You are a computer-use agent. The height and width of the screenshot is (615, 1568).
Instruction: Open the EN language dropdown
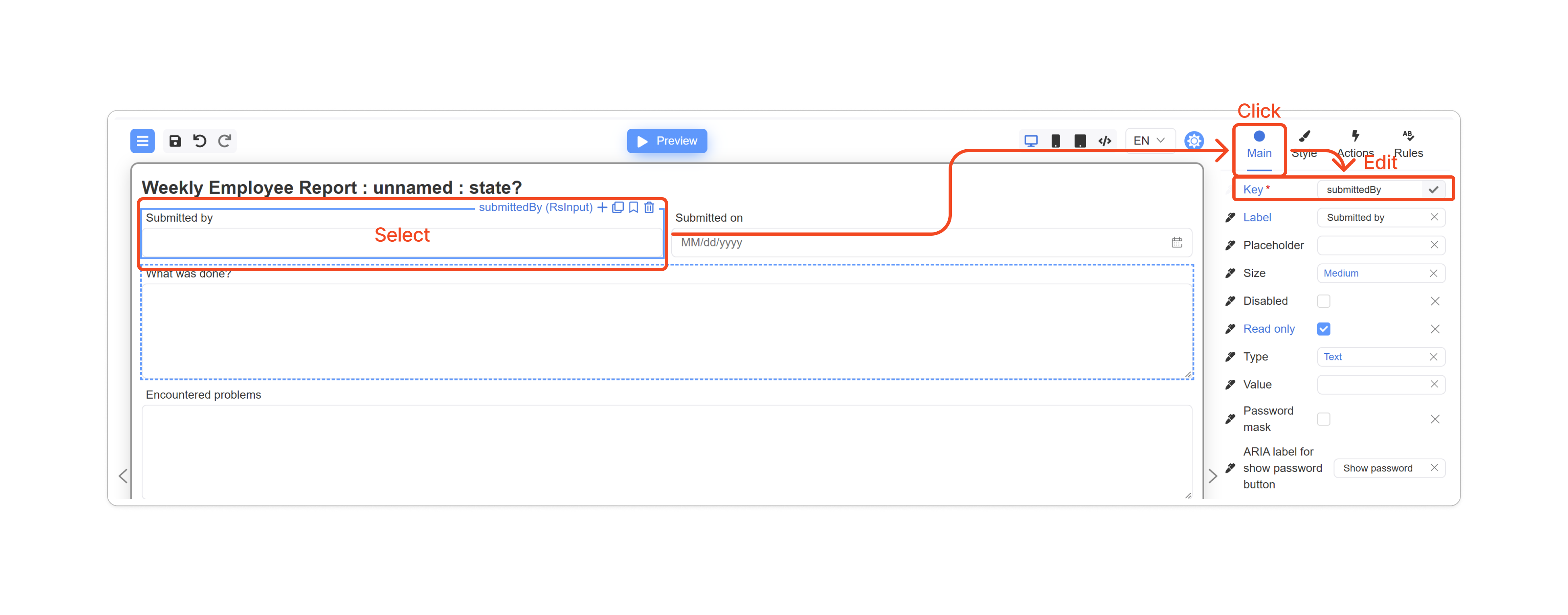(x=1149, y=141)
